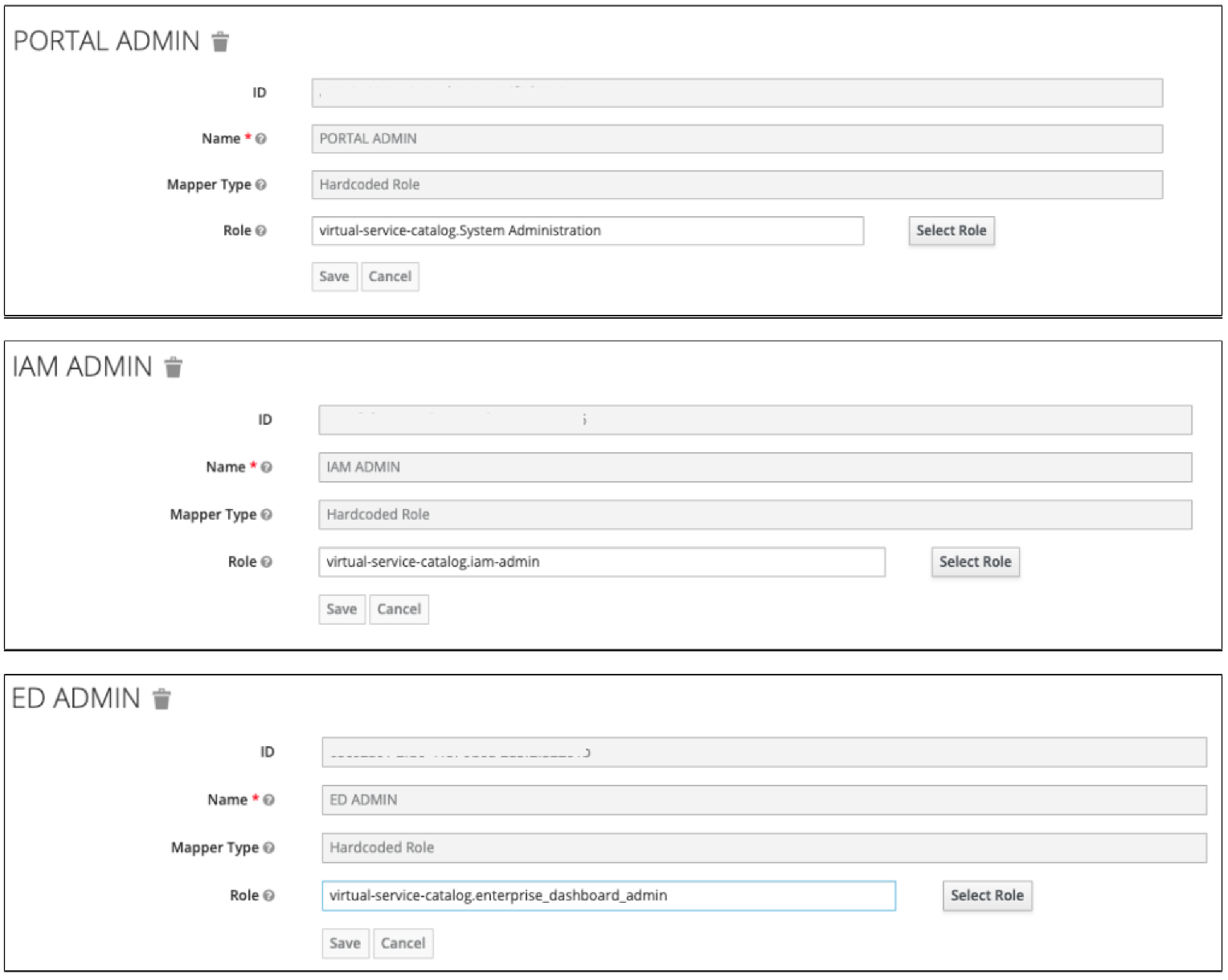Image resolution: width=1228 pixels, height=980 pixels.
Task: Open Select Role for IAM ADMIN mapper
Action: click(x=975, y=562)
